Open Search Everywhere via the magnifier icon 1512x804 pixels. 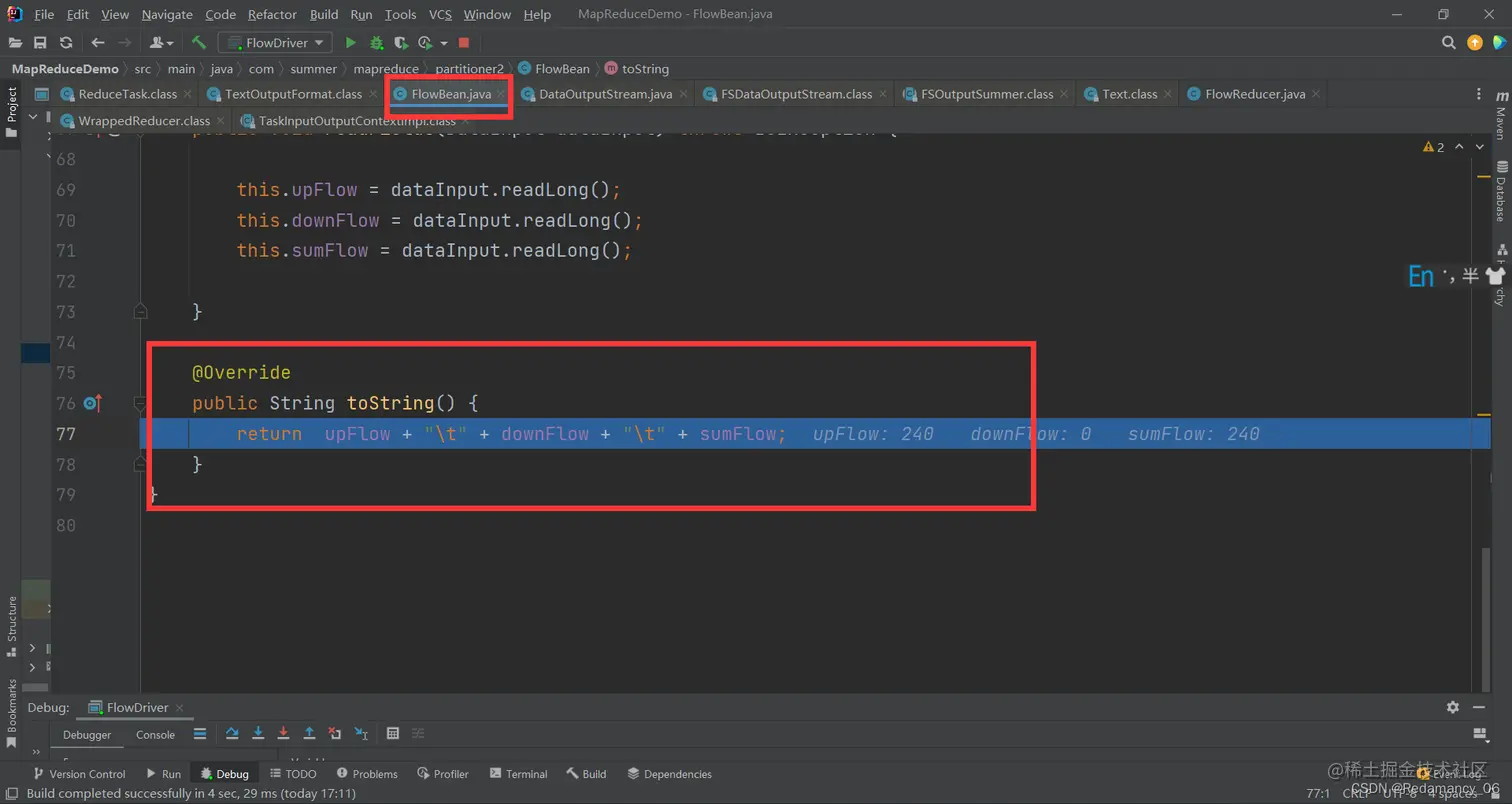[1448, 42]
